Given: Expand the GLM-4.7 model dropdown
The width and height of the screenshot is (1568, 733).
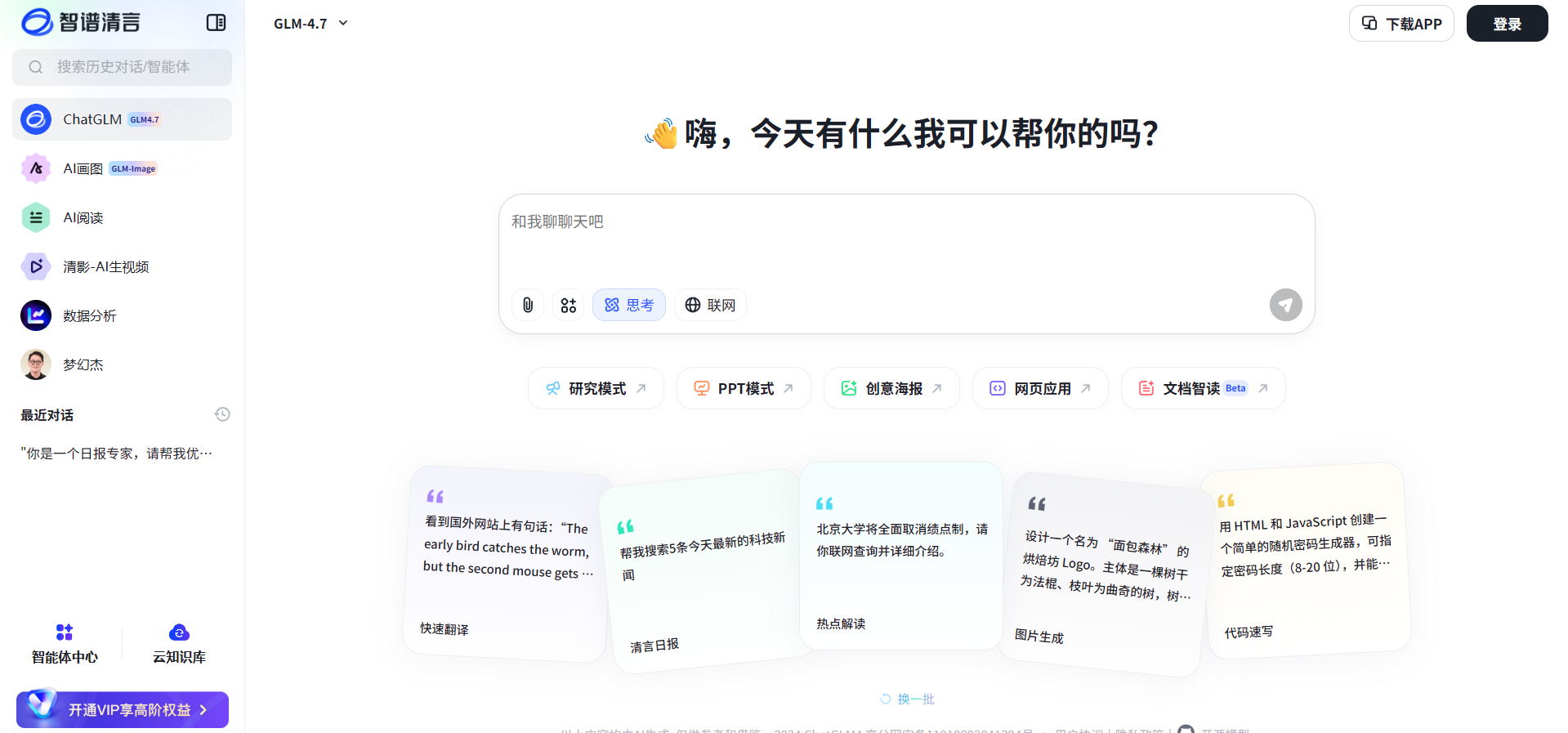Looking at the screenshot, I should (x=311, y=24).
